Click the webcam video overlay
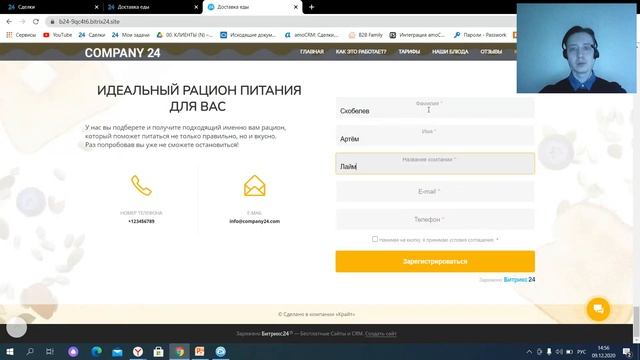 click(576, 48)
